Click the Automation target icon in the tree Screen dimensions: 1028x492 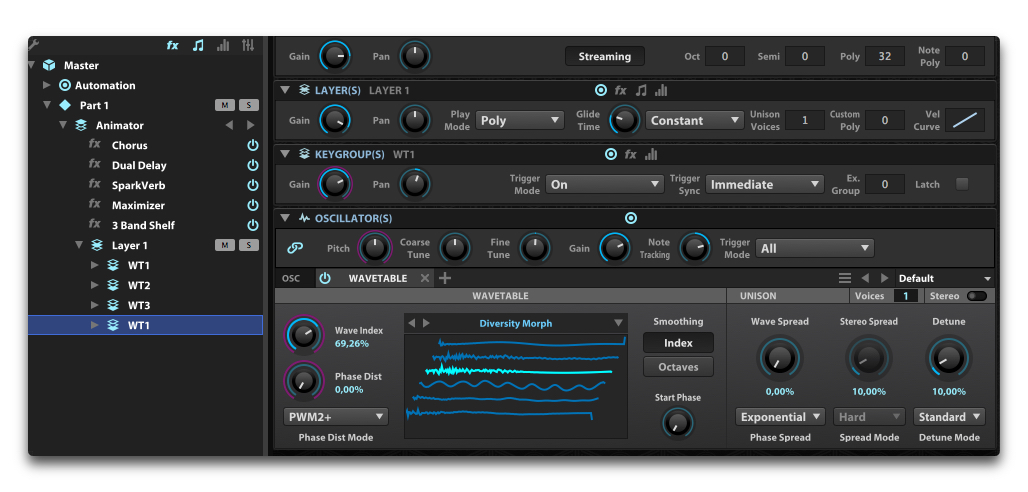click(65, 85)
